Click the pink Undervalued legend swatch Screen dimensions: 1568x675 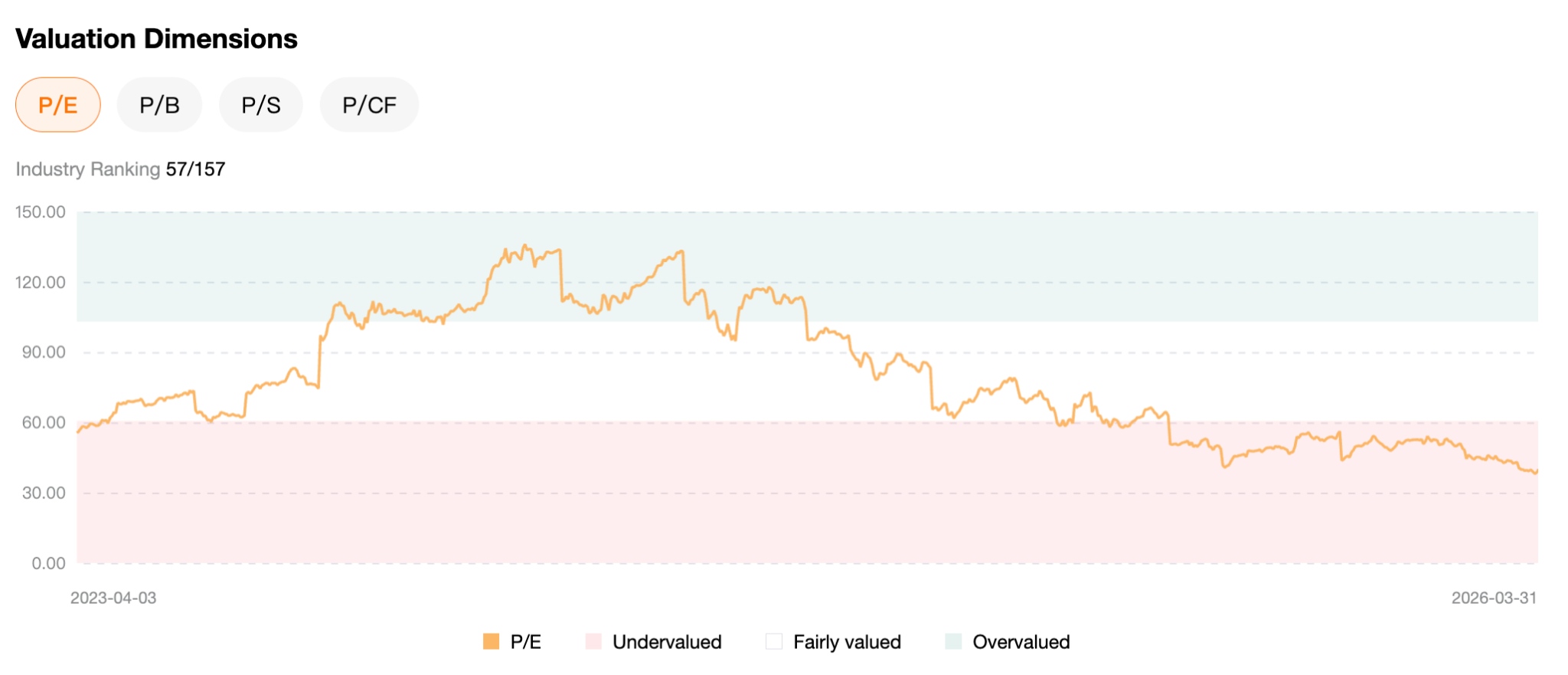click(x=594, y=641)
